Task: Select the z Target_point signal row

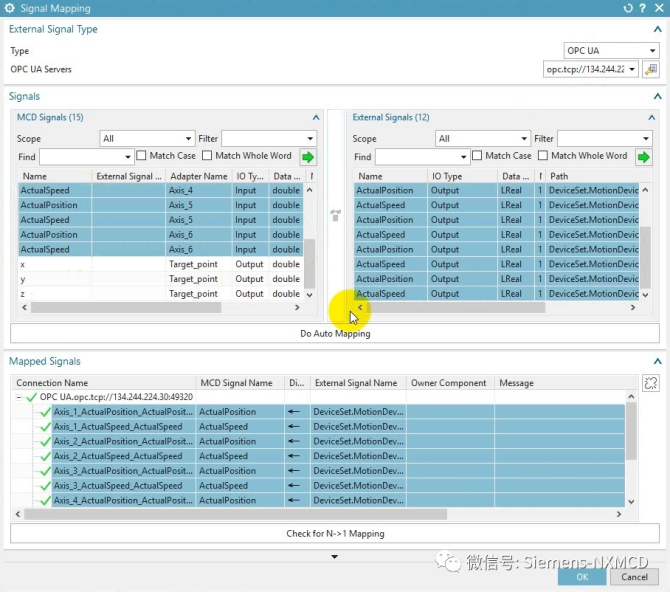Action: point(161,294)
